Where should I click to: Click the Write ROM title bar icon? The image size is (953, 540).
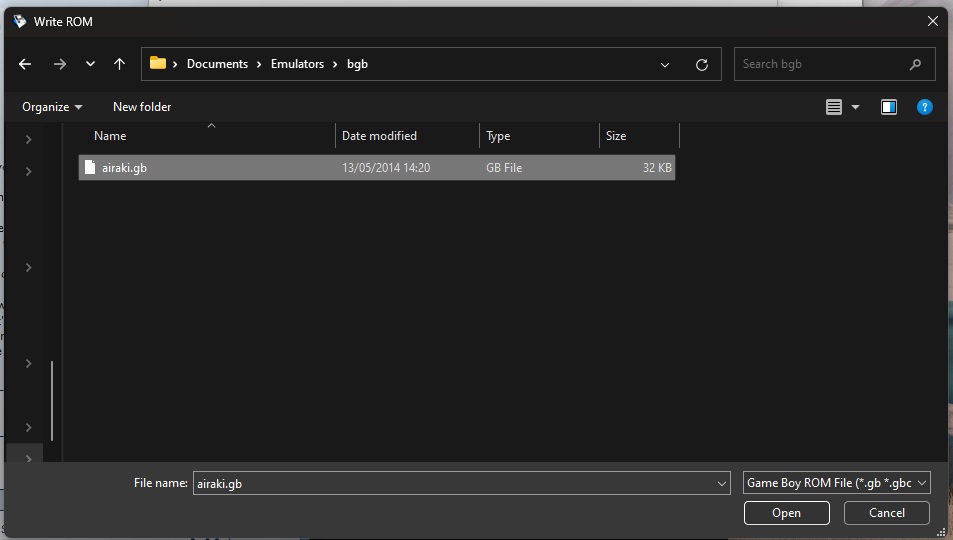click(x=19, y=21)
